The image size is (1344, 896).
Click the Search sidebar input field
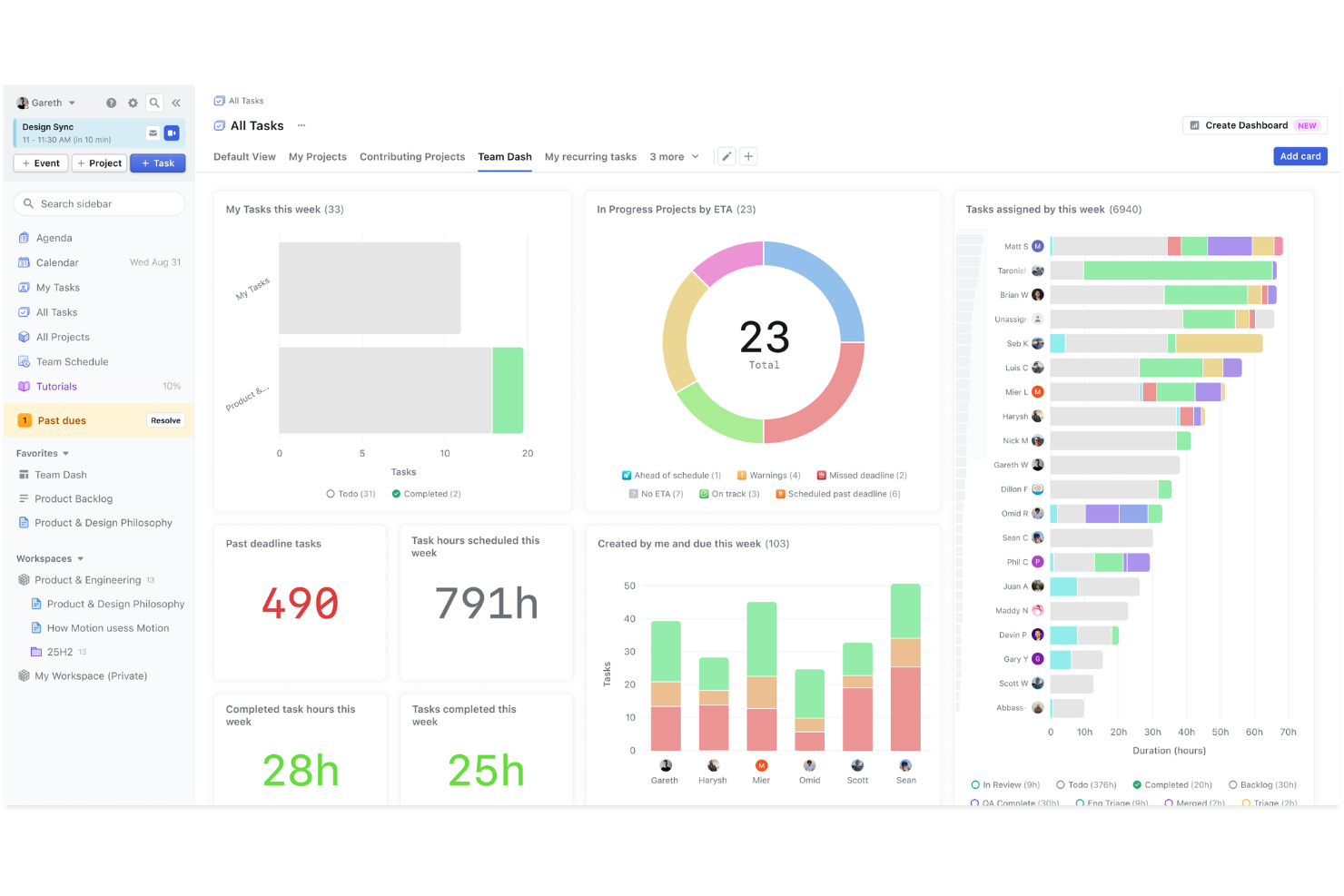99,203
